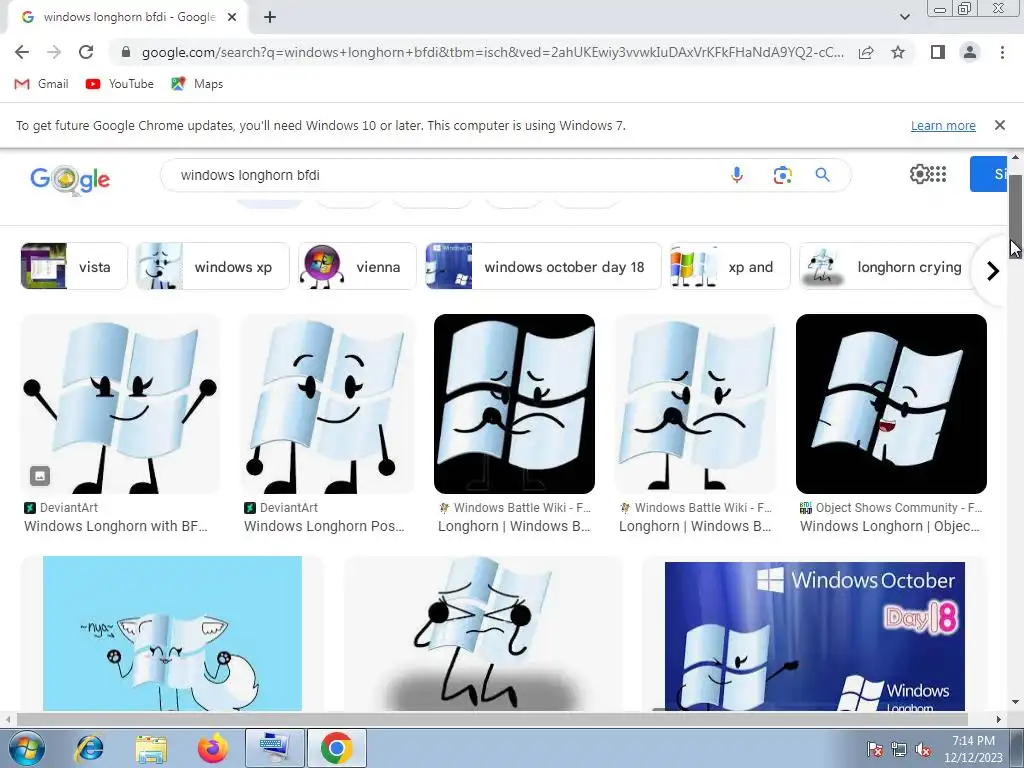Click the Google logo
1024x768 pixels.
70,178
